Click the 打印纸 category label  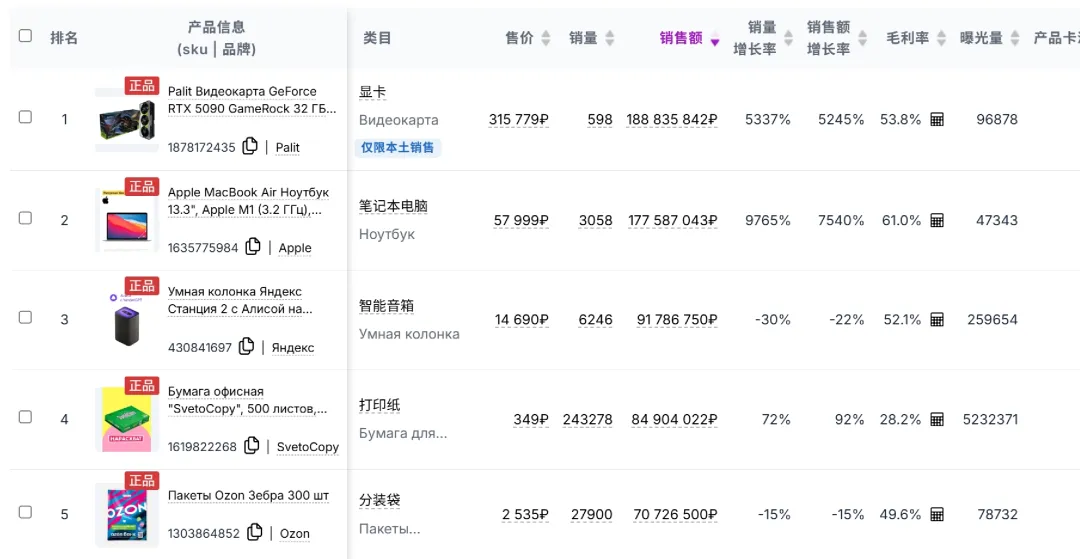point(380,405)
